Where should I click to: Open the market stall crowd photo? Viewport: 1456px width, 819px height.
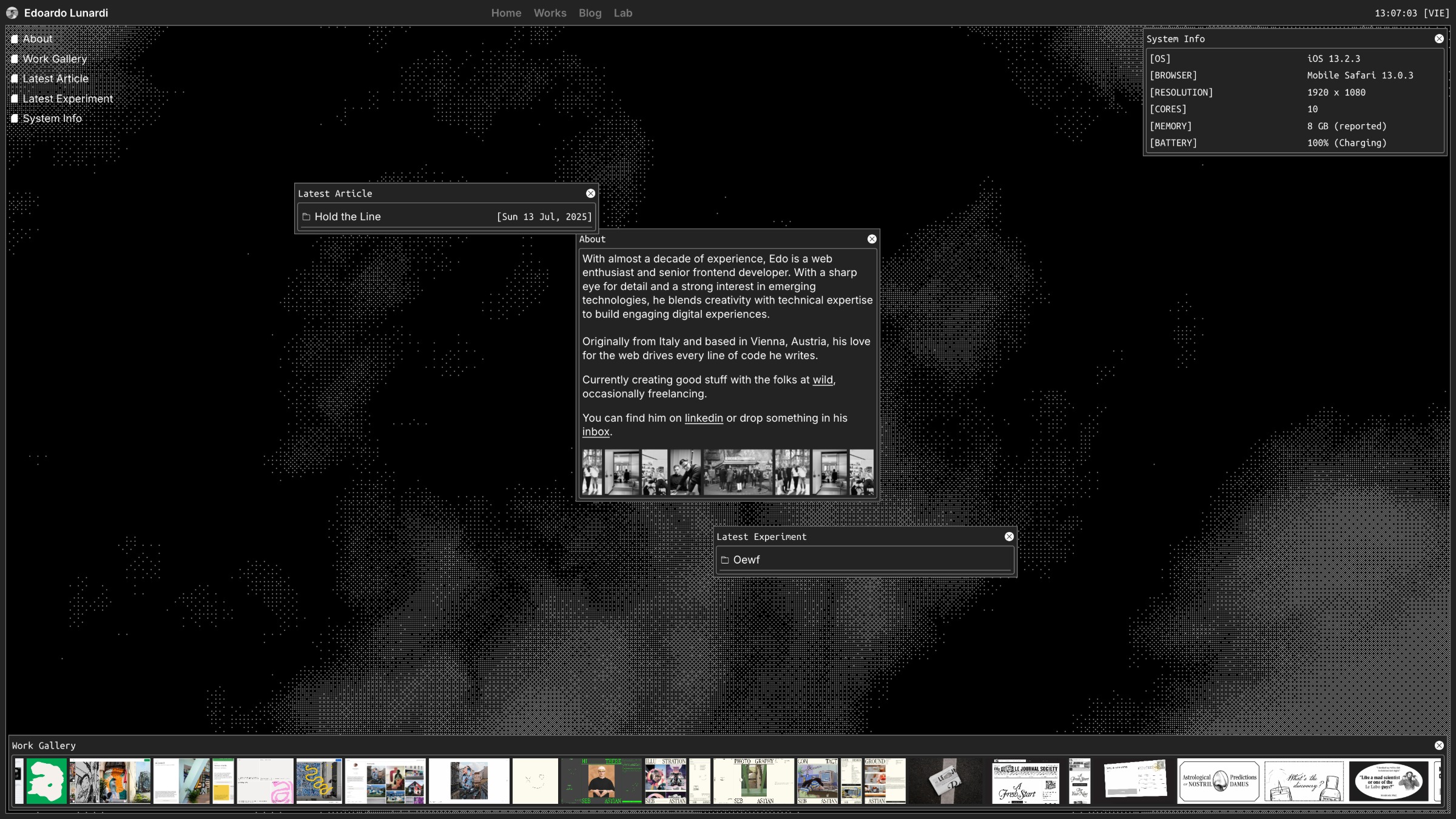[738, 472]
